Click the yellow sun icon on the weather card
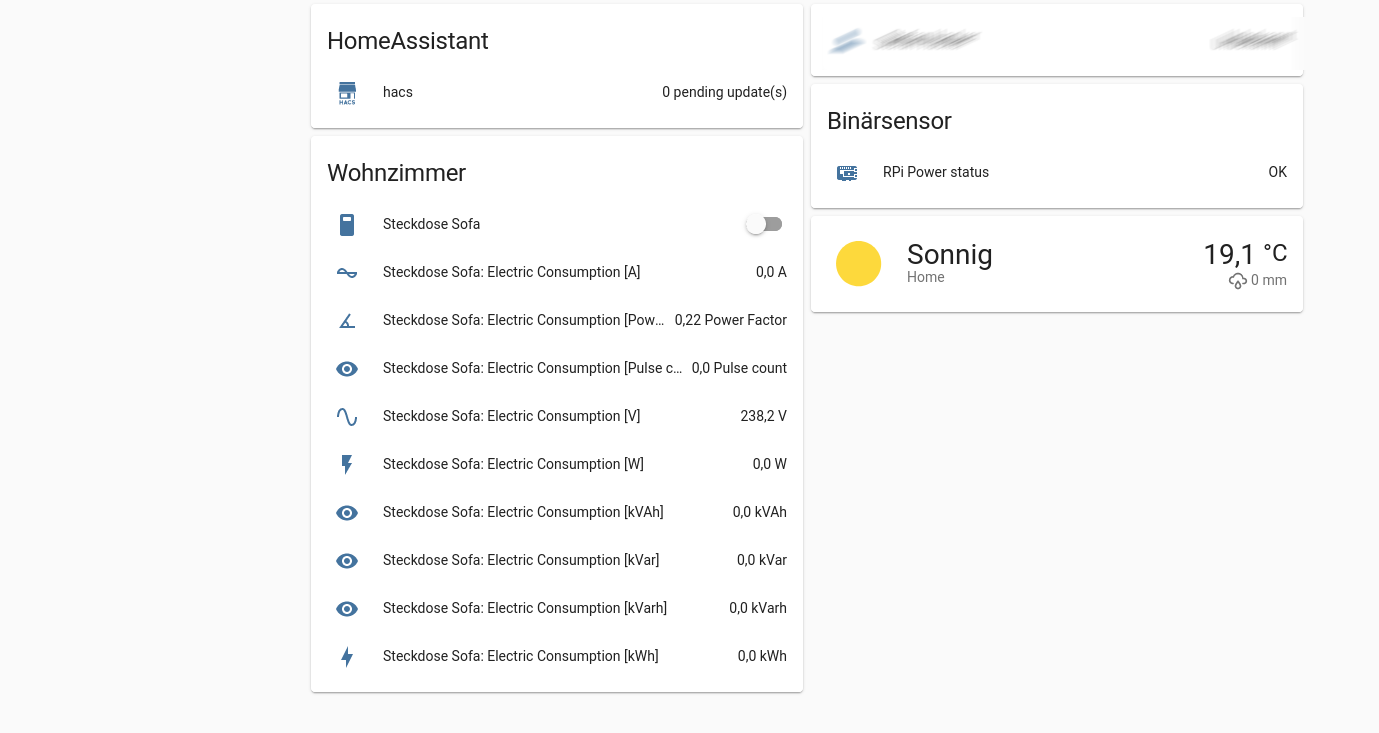The height and width of the screenshot is (733, 1379). 859,263
